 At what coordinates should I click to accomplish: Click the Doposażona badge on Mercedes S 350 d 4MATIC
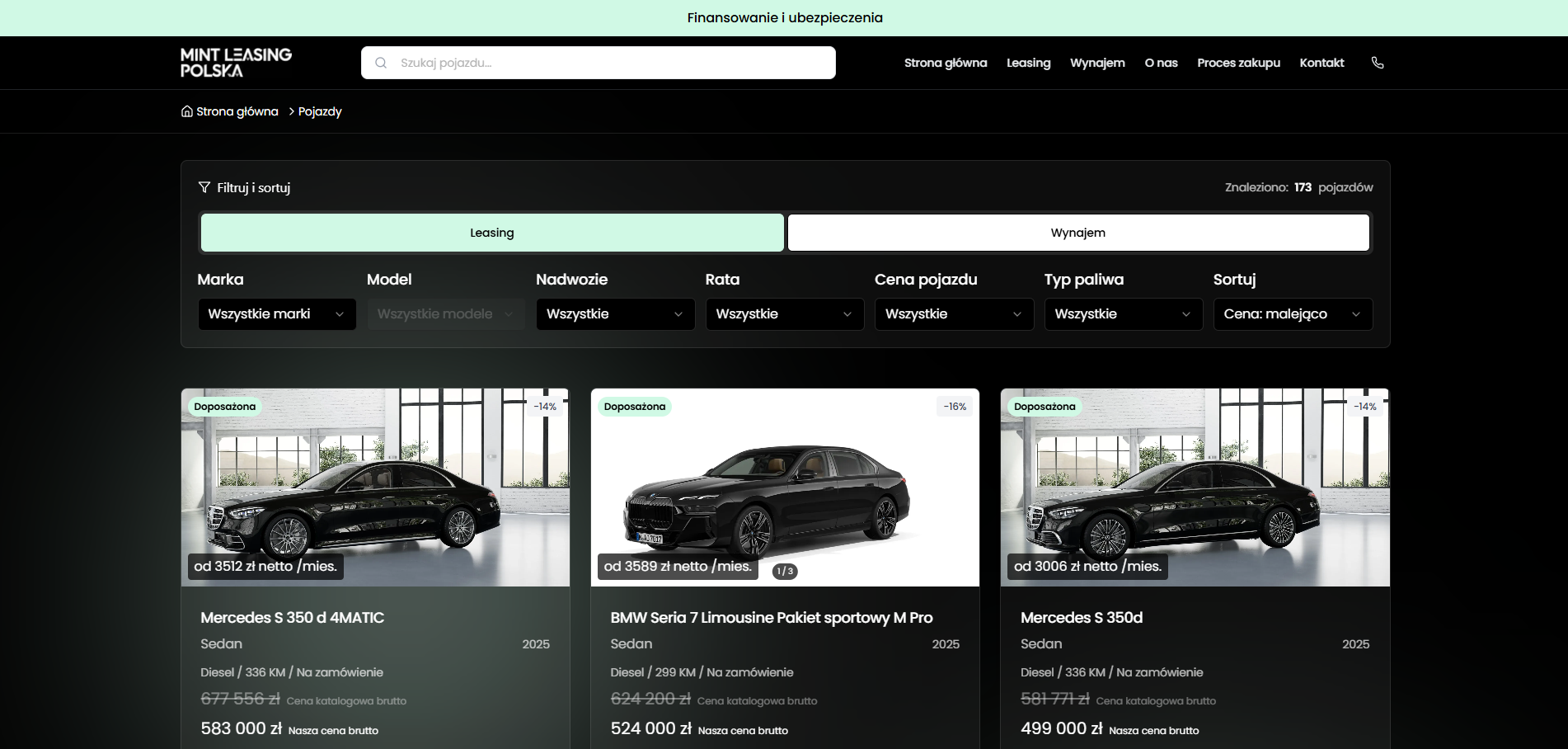pyautogui.click(x=225, y=407)
